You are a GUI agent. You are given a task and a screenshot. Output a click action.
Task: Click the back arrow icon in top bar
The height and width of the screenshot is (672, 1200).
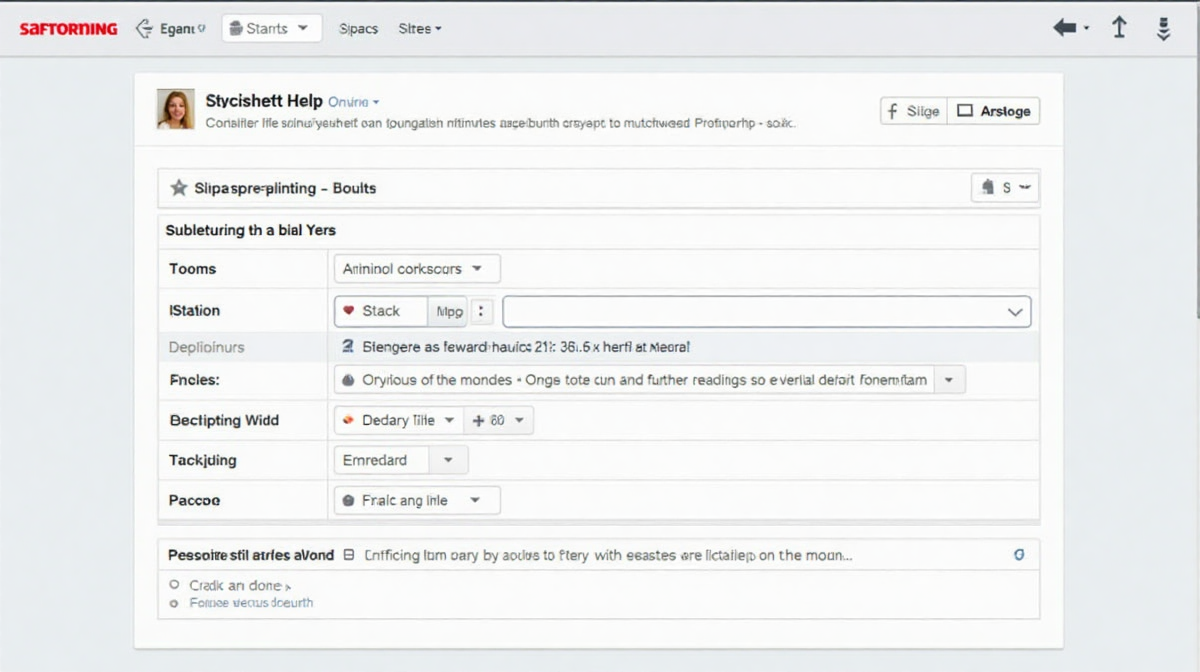pyautogui.click(x=1065, y=28)
